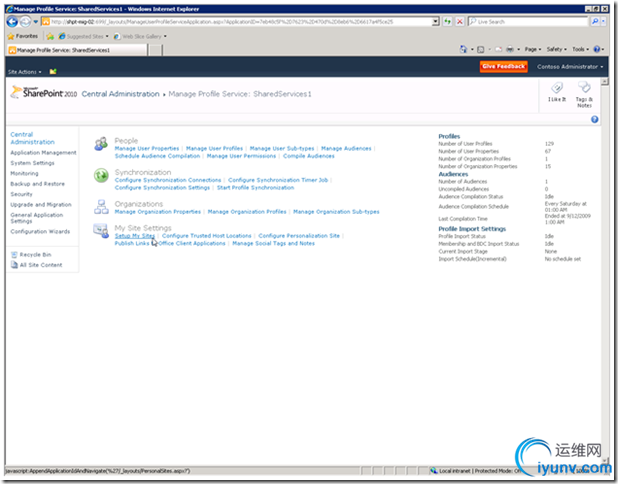Open Manage Social Tags and Notes link
Image resolution: width=618 pixels, height=484 pixels.
(274, 244)
